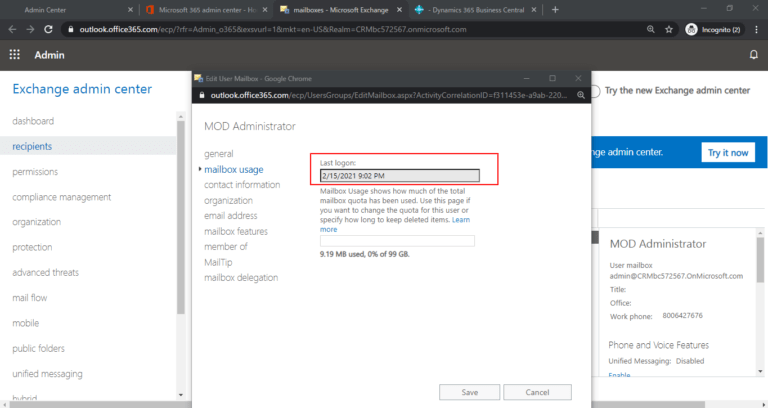
Task: Select mailbox usage in the mailbox dialog
Action: pyautogui.click(x=234, y=169)
